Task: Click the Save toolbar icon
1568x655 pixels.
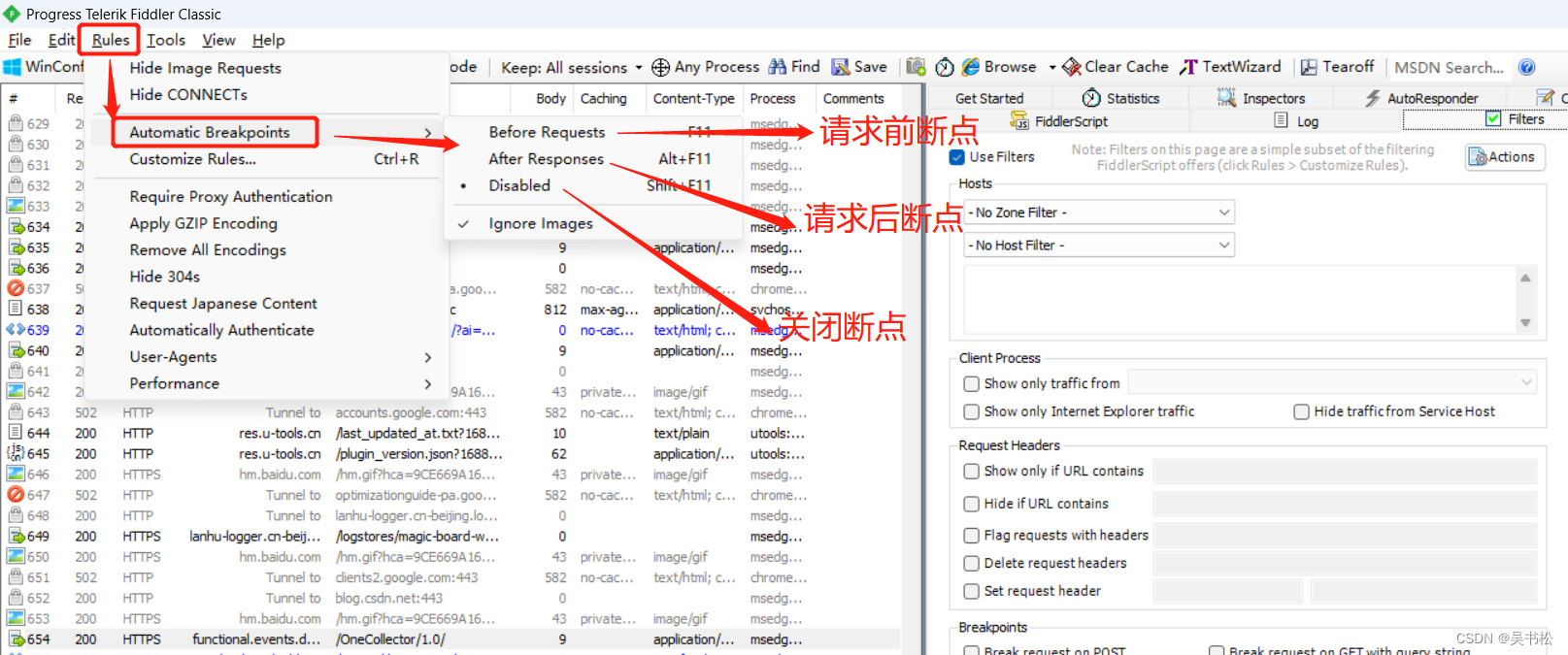Action: point(841,67)
